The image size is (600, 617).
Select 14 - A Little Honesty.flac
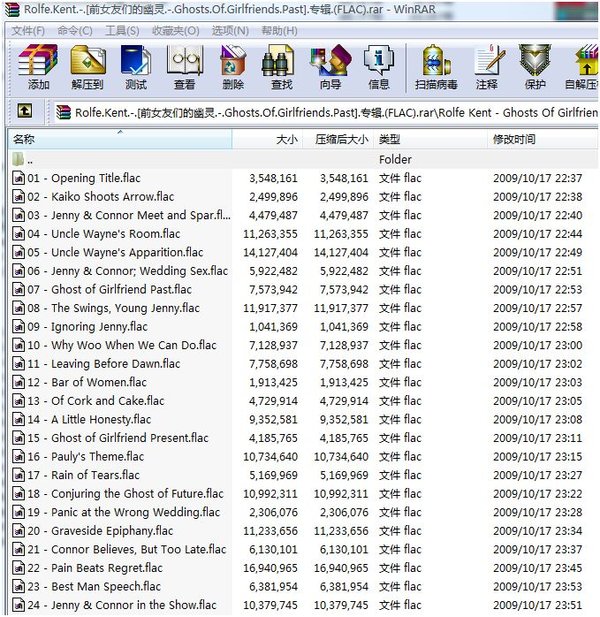89,419
